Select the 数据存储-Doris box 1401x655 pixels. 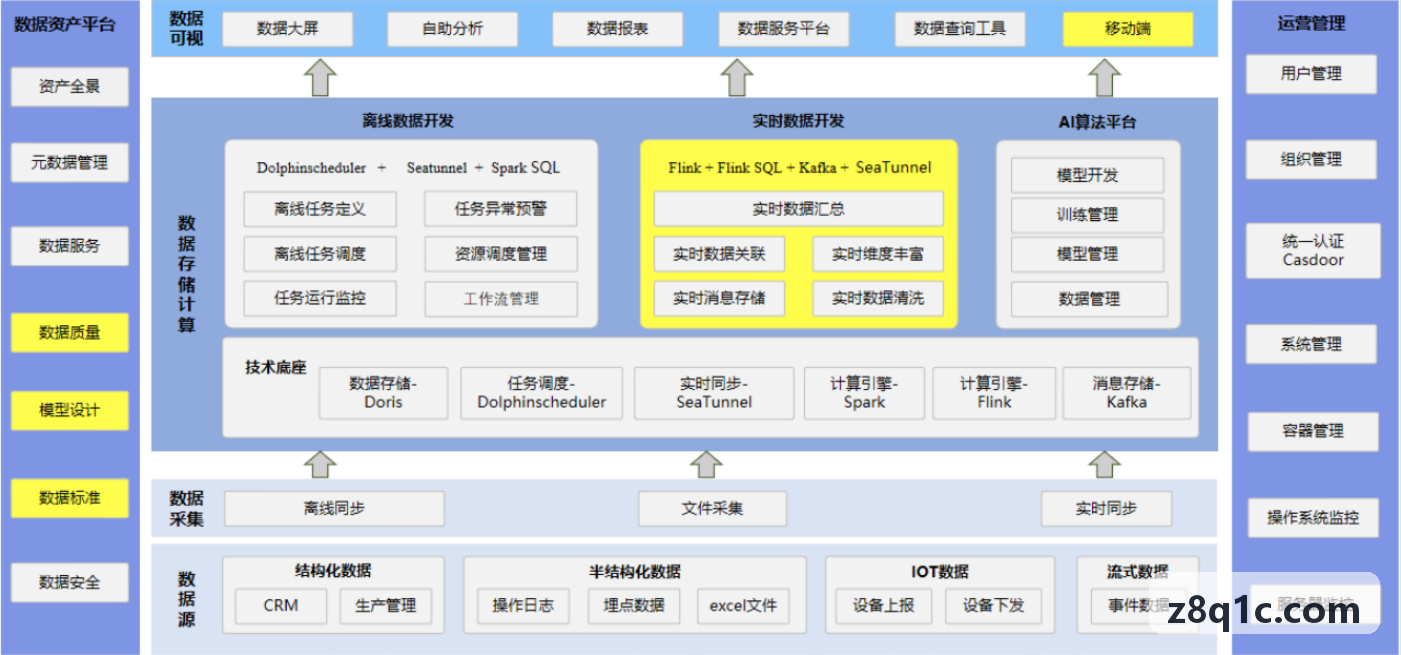point(384,393)
